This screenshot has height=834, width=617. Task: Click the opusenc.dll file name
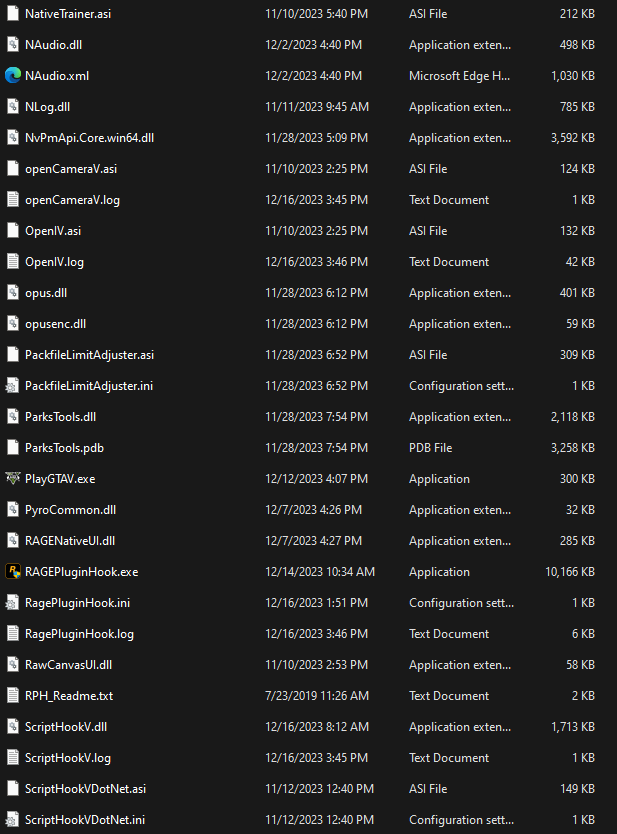[x=55, y=324]
